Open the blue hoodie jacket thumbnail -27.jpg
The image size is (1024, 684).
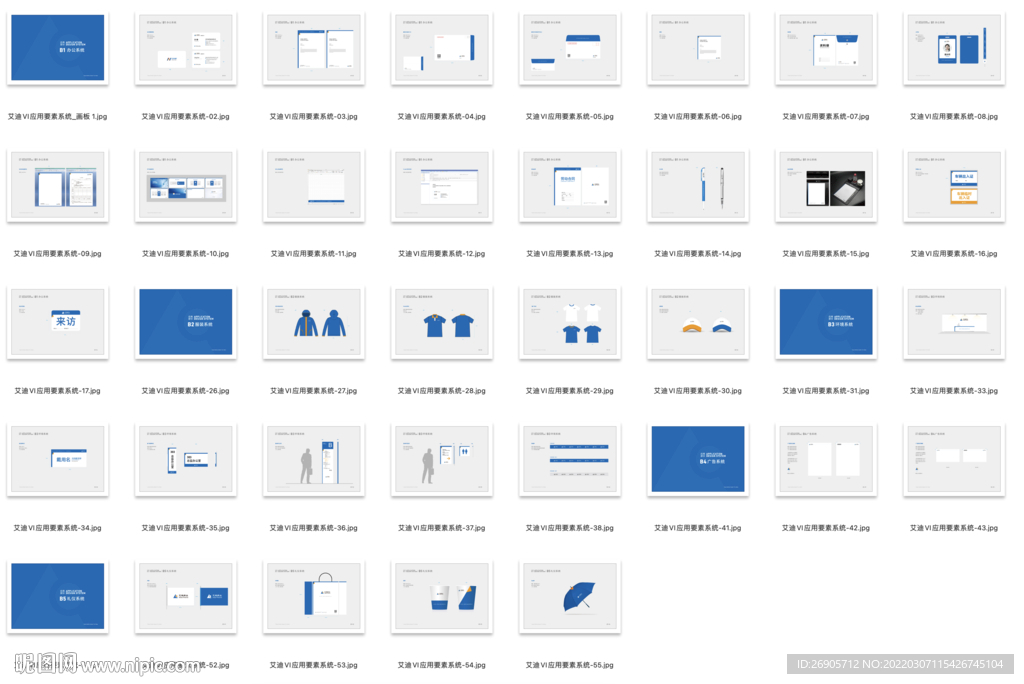coord(313,322)
